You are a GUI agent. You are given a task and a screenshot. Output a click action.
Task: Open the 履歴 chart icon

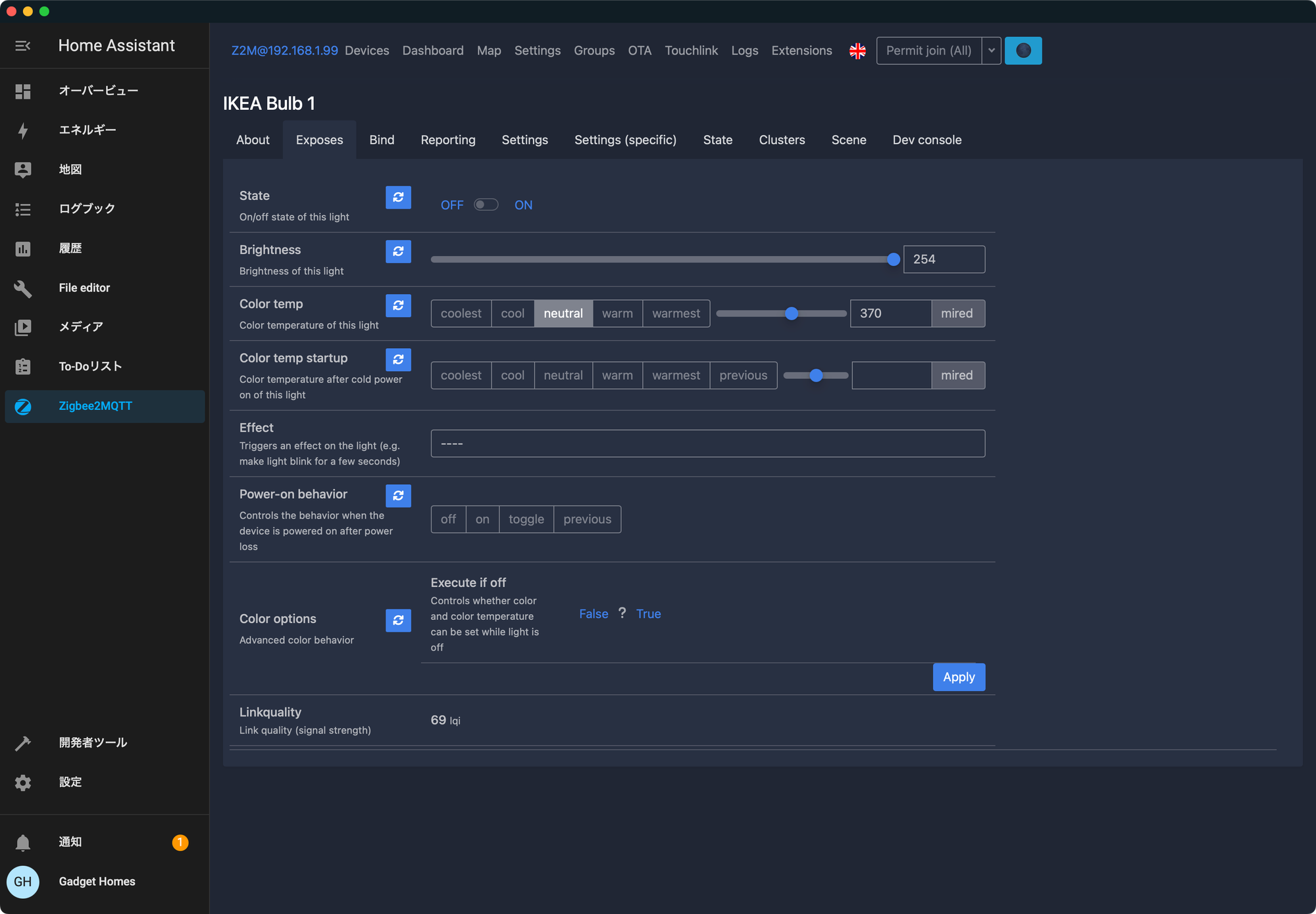23,249
